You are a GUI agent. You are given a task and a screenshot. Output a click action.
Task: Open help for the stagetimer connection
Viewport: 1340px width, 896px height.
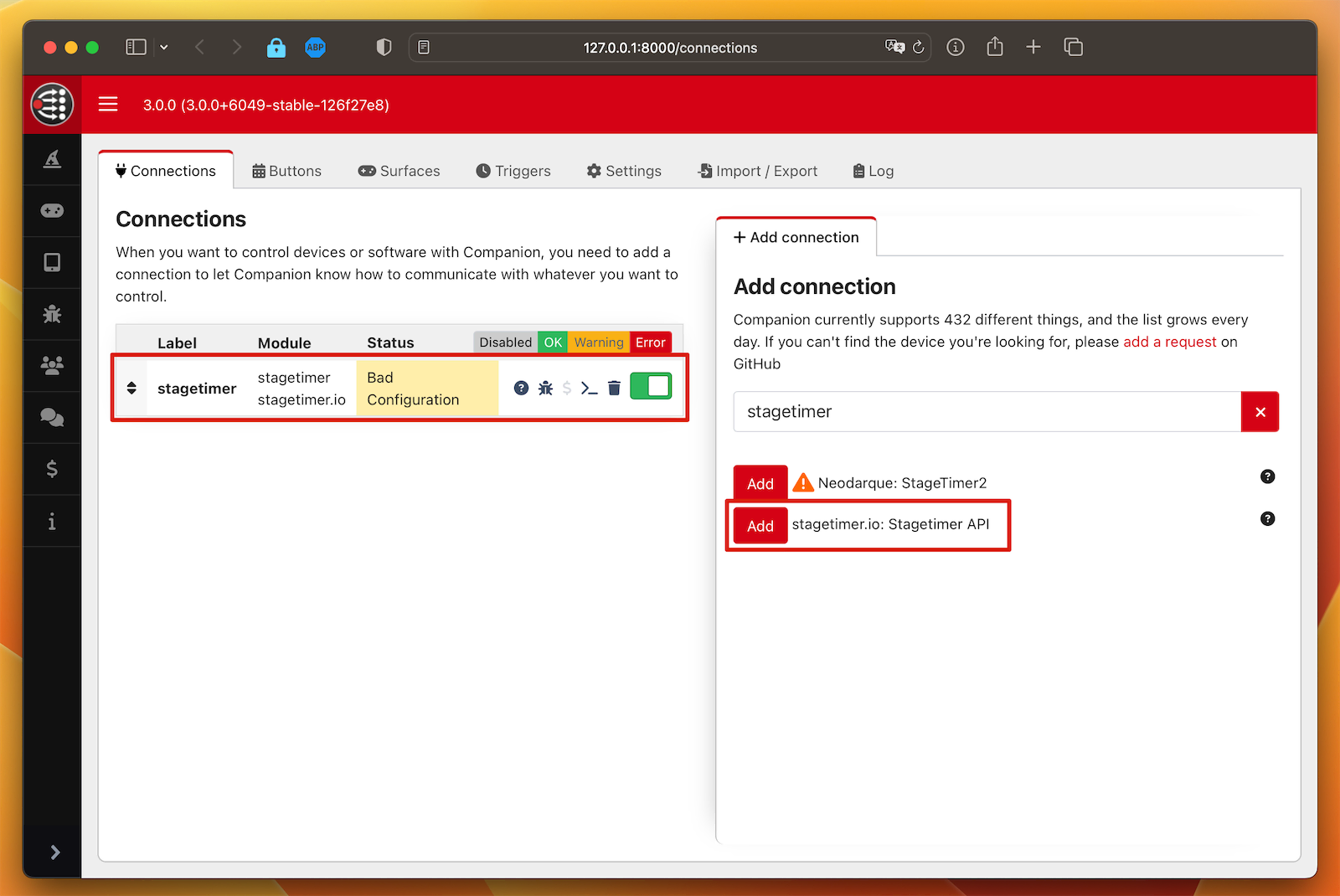point(521,388)
